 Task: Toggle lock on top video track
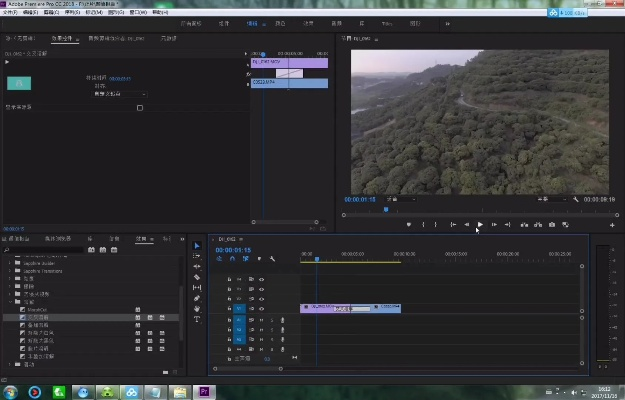(229, 279)
